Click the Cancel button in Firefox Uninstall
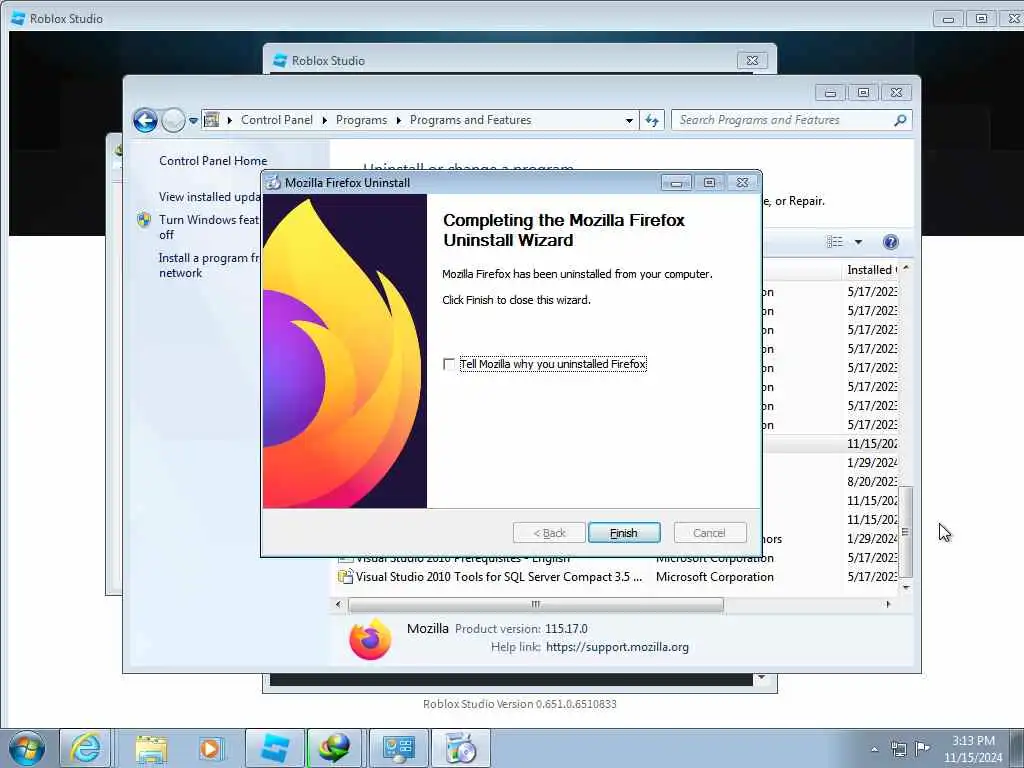1024x768 pixels. click(x=709, y=533)
